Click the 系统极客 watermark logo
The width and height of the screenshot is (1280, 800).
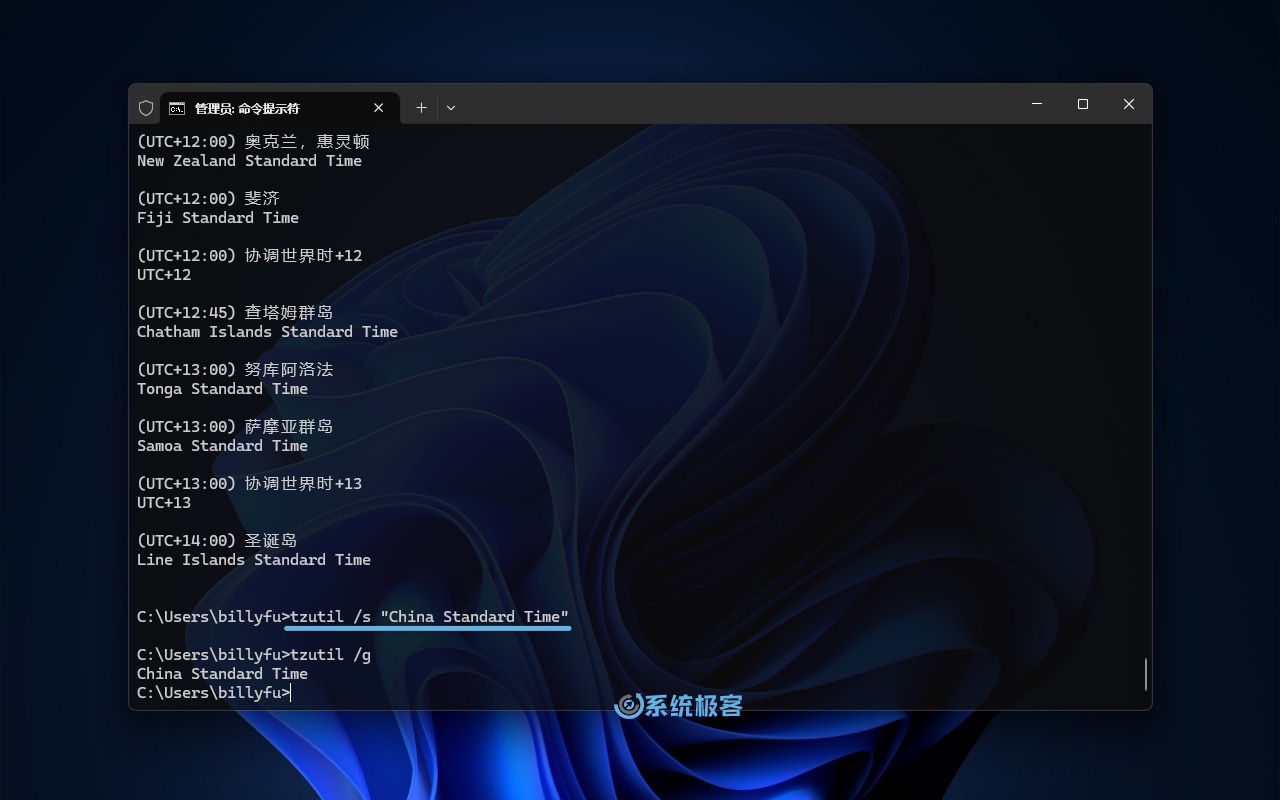679,706
